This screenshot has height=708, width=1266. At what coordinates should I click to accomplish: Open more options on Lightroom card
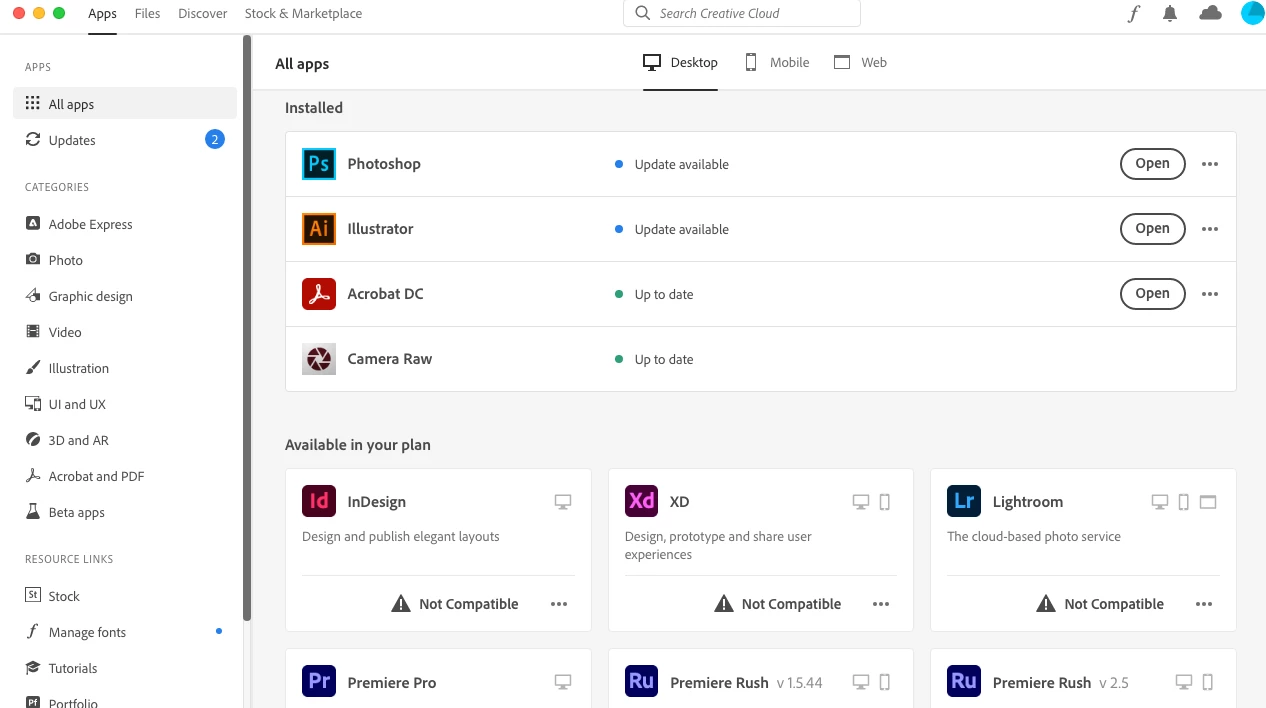[1204, 604]
